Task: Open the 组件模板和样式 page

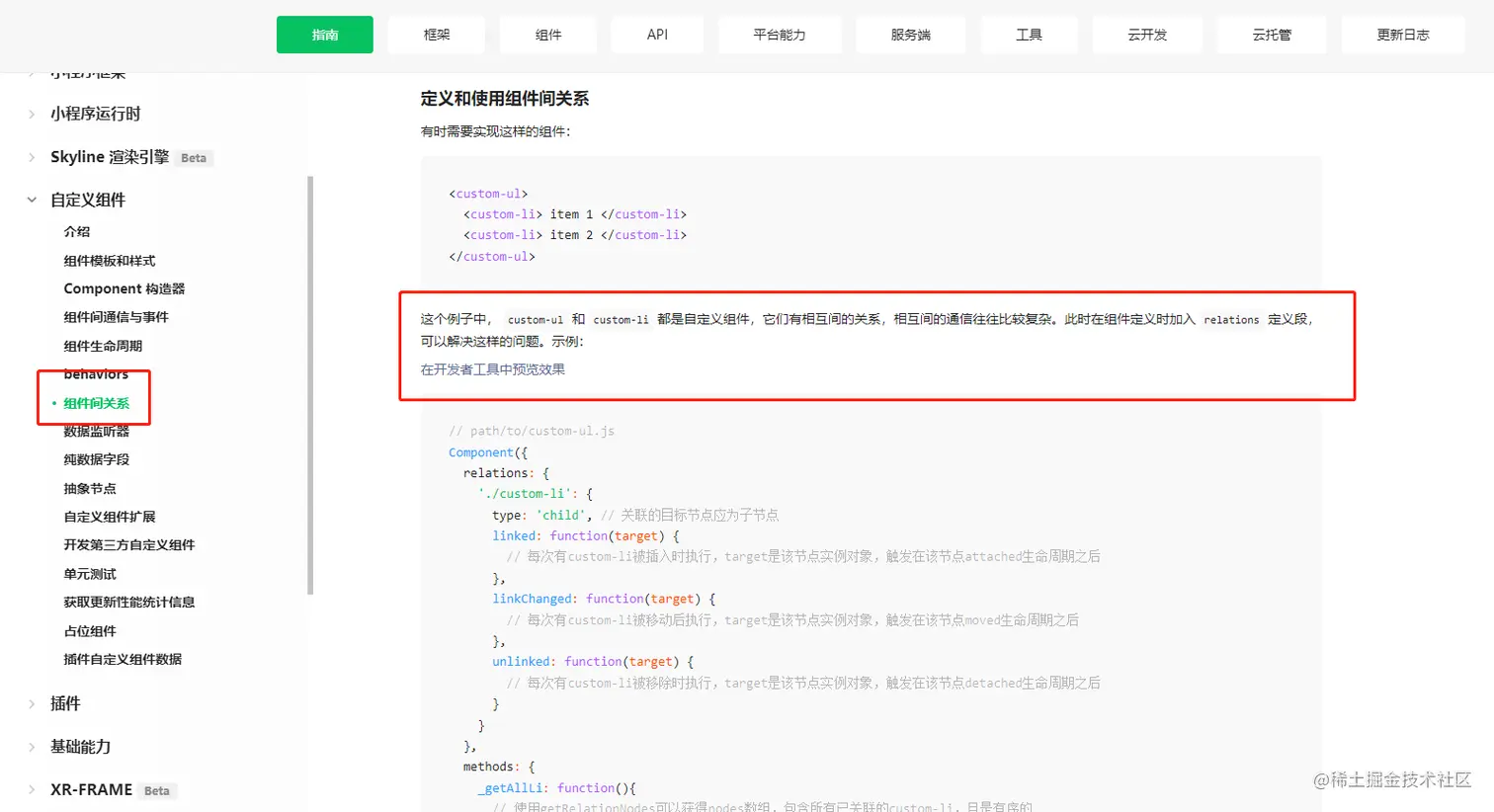Action: pos(110,261)
